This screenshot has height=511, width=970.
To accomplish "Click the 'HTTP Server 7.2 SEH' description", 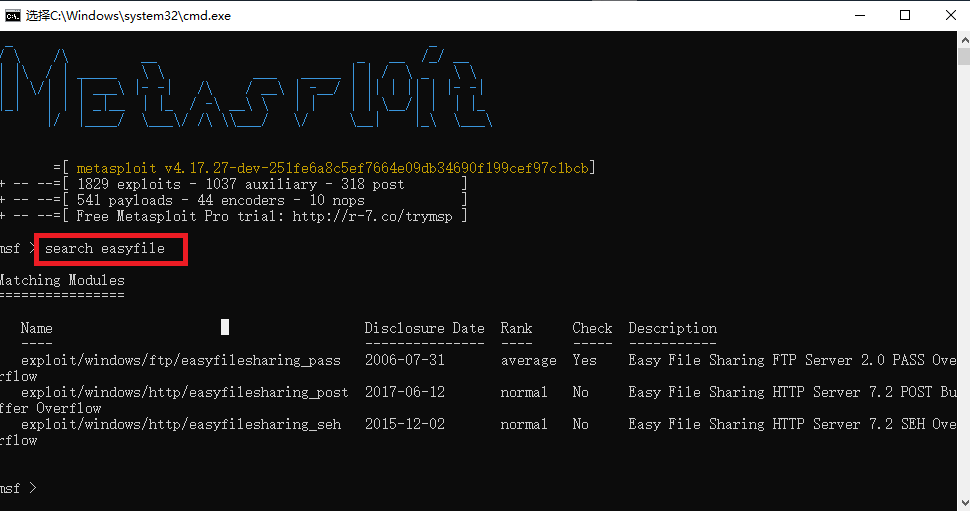I will coord(849,425).
